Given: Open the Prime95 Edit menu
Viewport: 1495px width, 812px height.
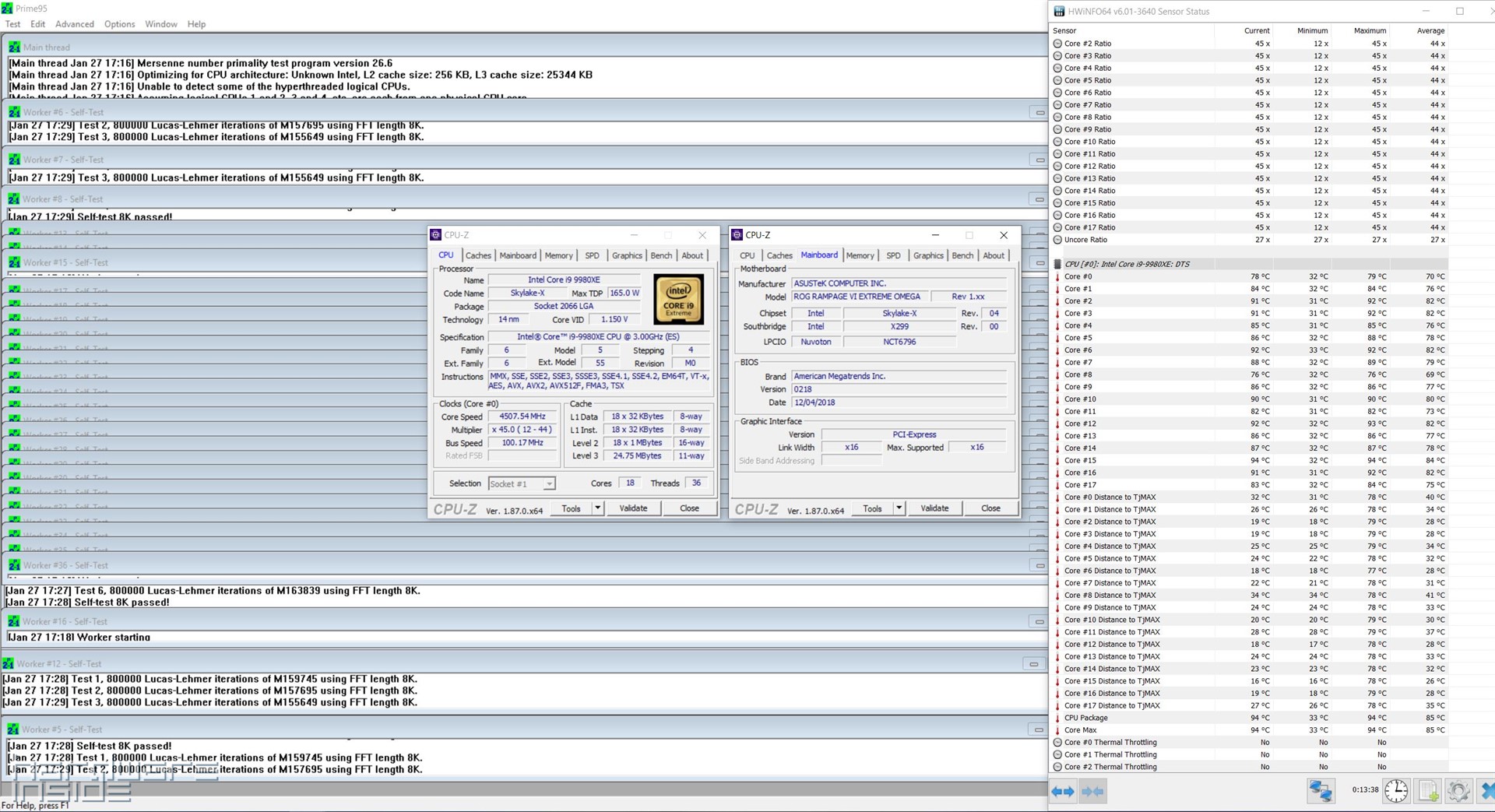Looking at the screenshot, I should pos(37,24).
